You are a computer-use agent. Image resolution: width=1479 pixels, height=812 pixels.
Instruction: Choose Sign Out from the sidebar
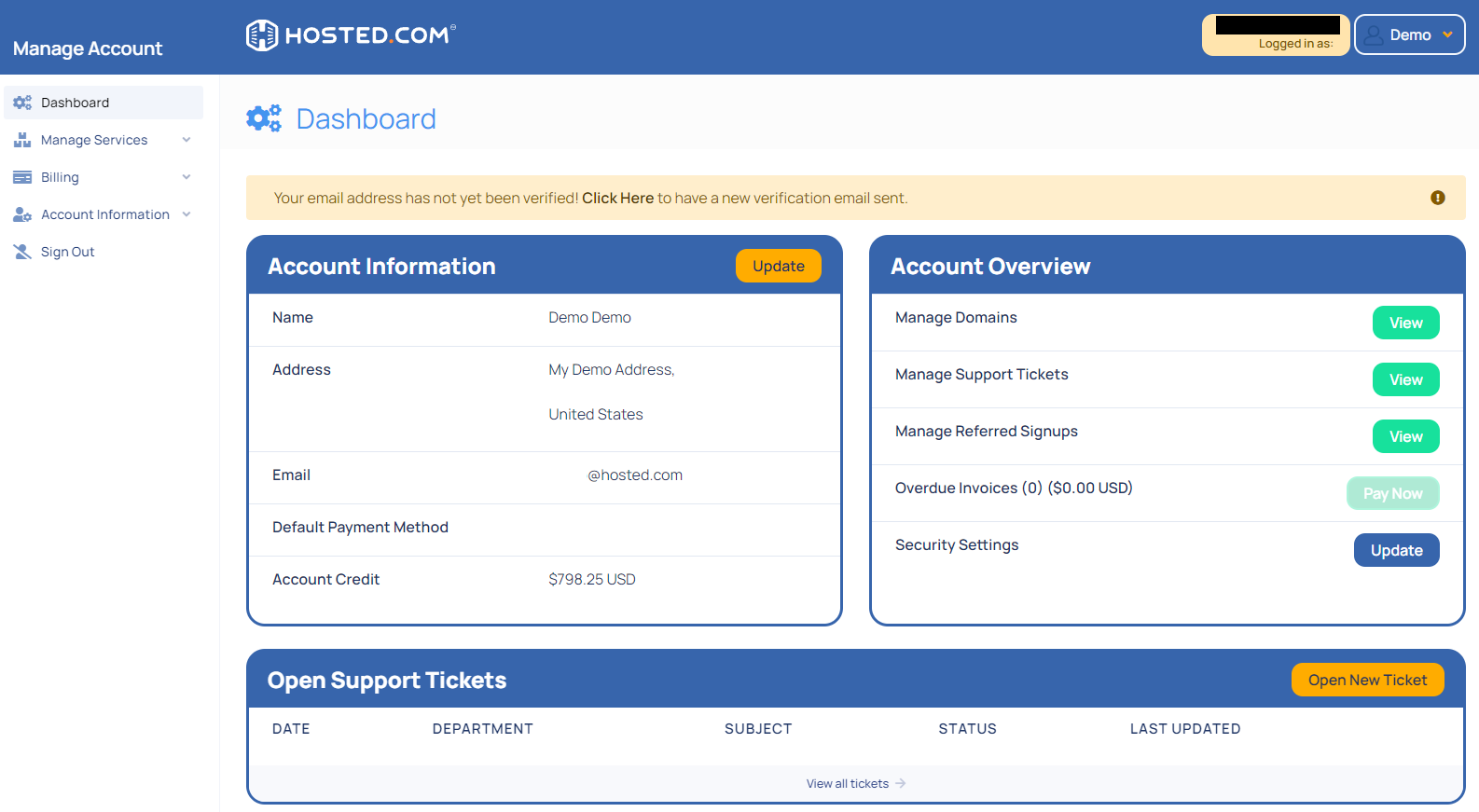pos(104,252)
